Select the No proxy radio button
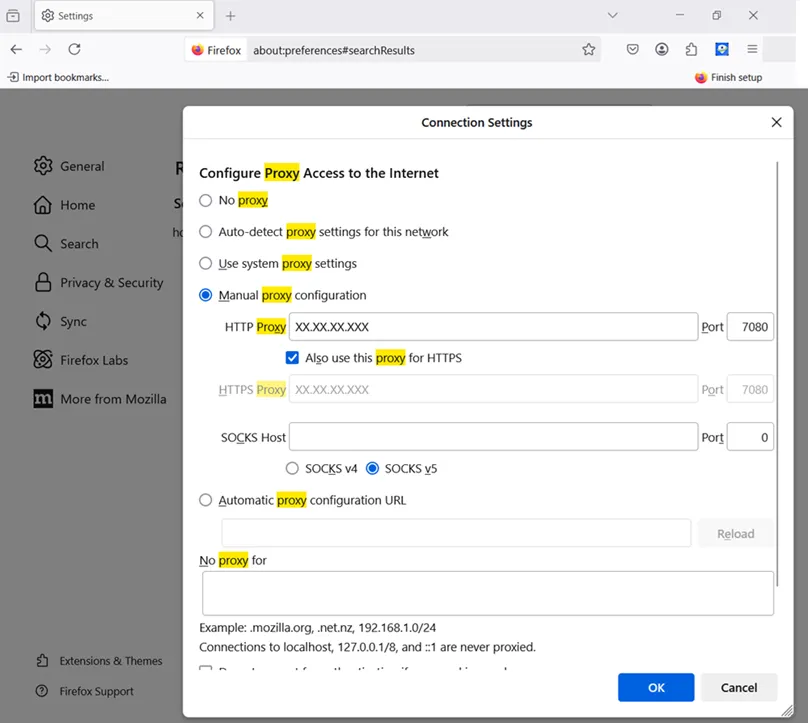This screenshot has height=723, width=808. pyautogui.click(x=206, y=200)
